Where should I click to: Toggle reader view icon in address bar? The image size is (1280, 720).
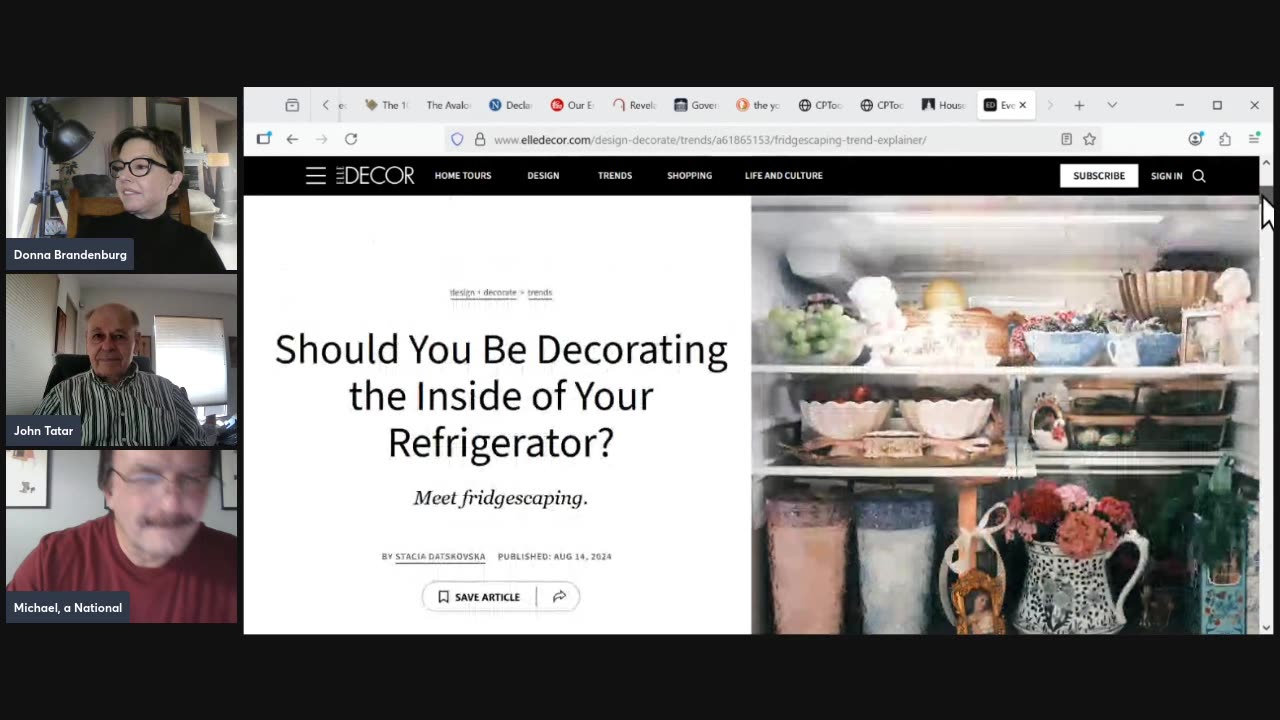1067,139
